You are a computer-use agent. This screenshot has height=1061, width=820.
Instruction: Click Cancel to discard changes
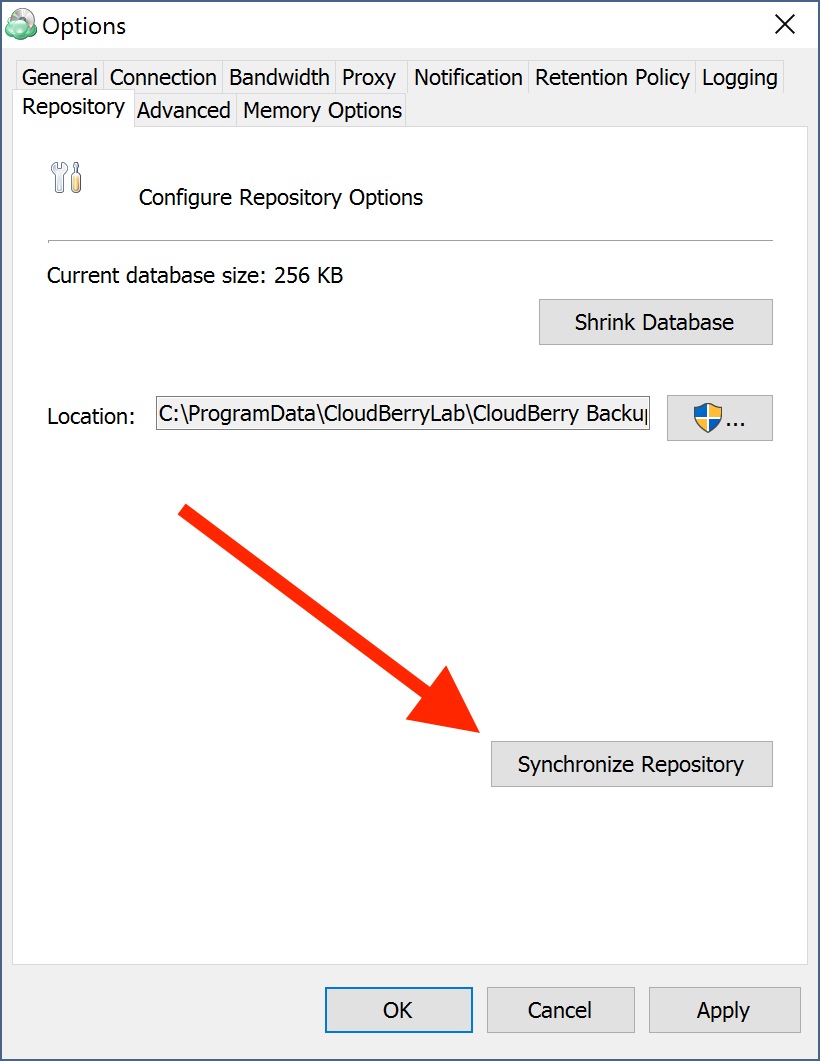point(560,1010)
